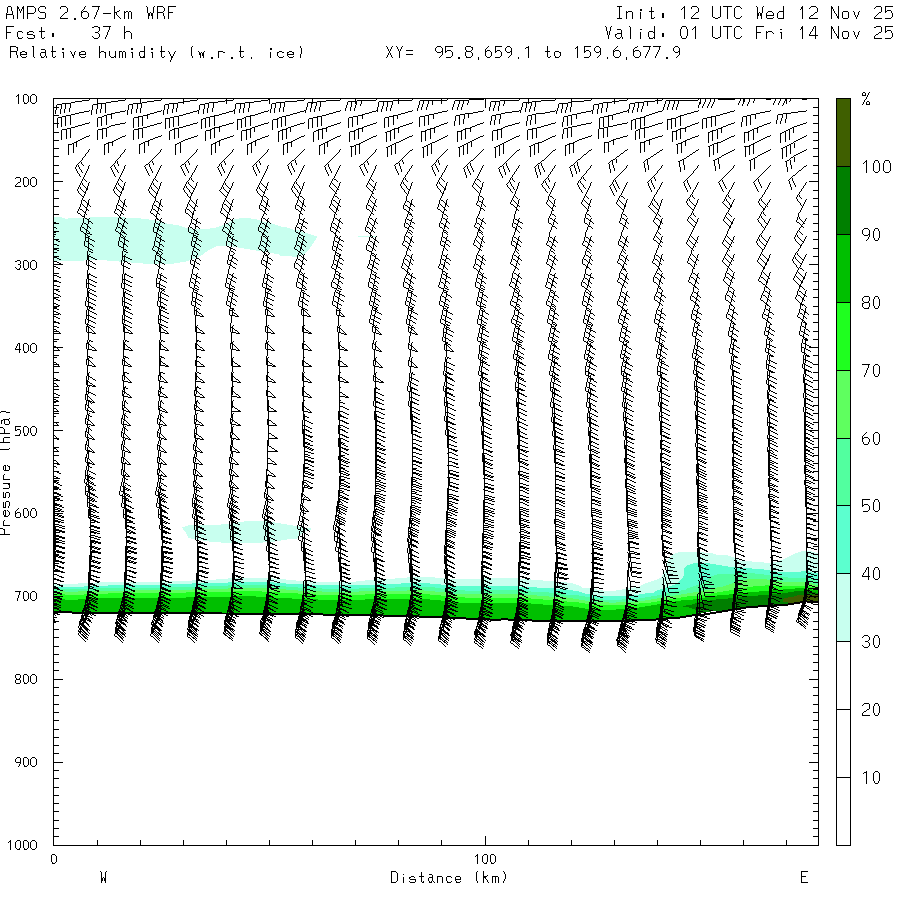Click the 600 hPa pressure axis label
This screenshot has width=900, height=900.
click(x=26, y=514)
